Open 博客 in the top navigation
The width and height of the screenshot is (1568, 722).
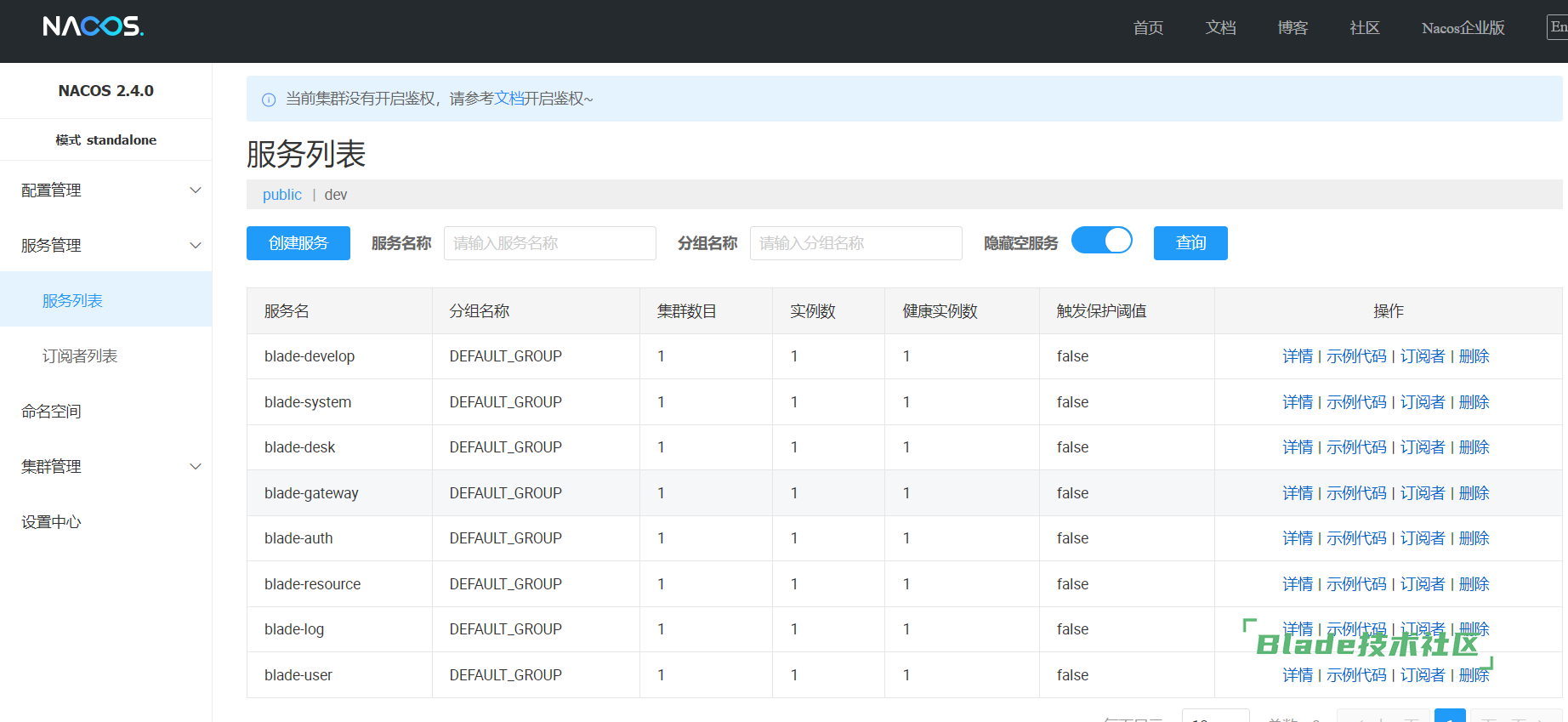1292,28
